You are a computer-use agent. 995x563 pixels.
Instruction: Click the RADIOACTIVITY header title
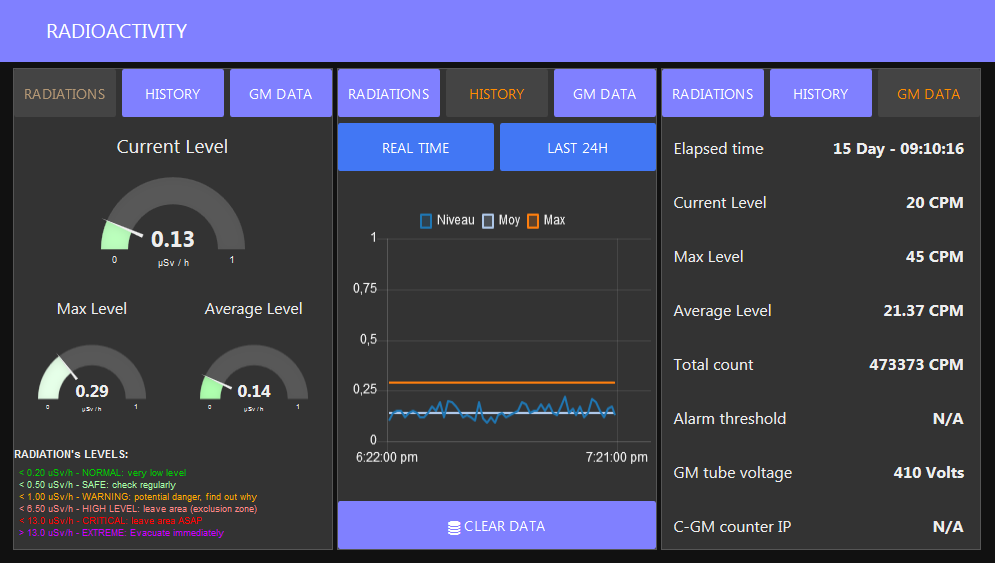tap(117, 31)
